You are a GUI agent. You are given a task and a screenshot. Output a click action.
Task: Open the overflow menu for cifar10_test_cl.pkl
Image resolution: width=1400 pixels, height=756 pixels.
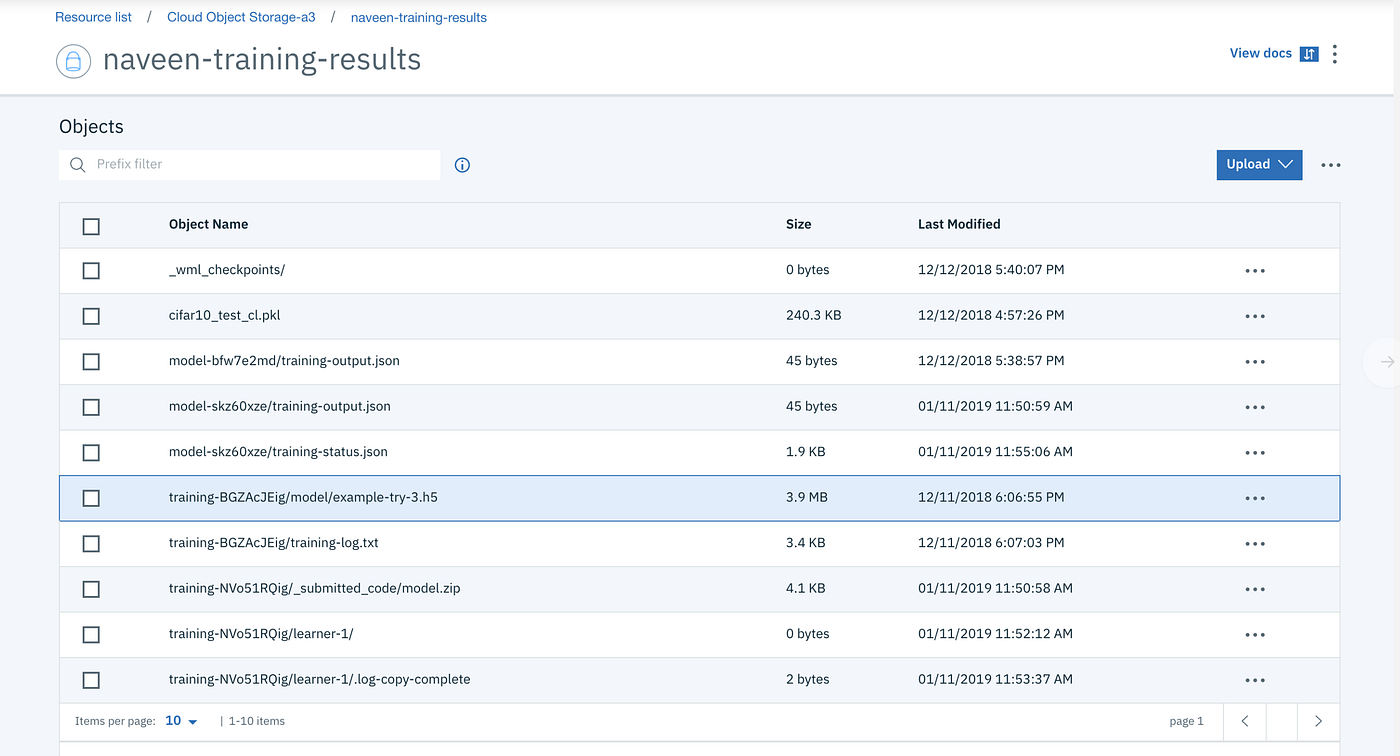[x=1255, y=315]
